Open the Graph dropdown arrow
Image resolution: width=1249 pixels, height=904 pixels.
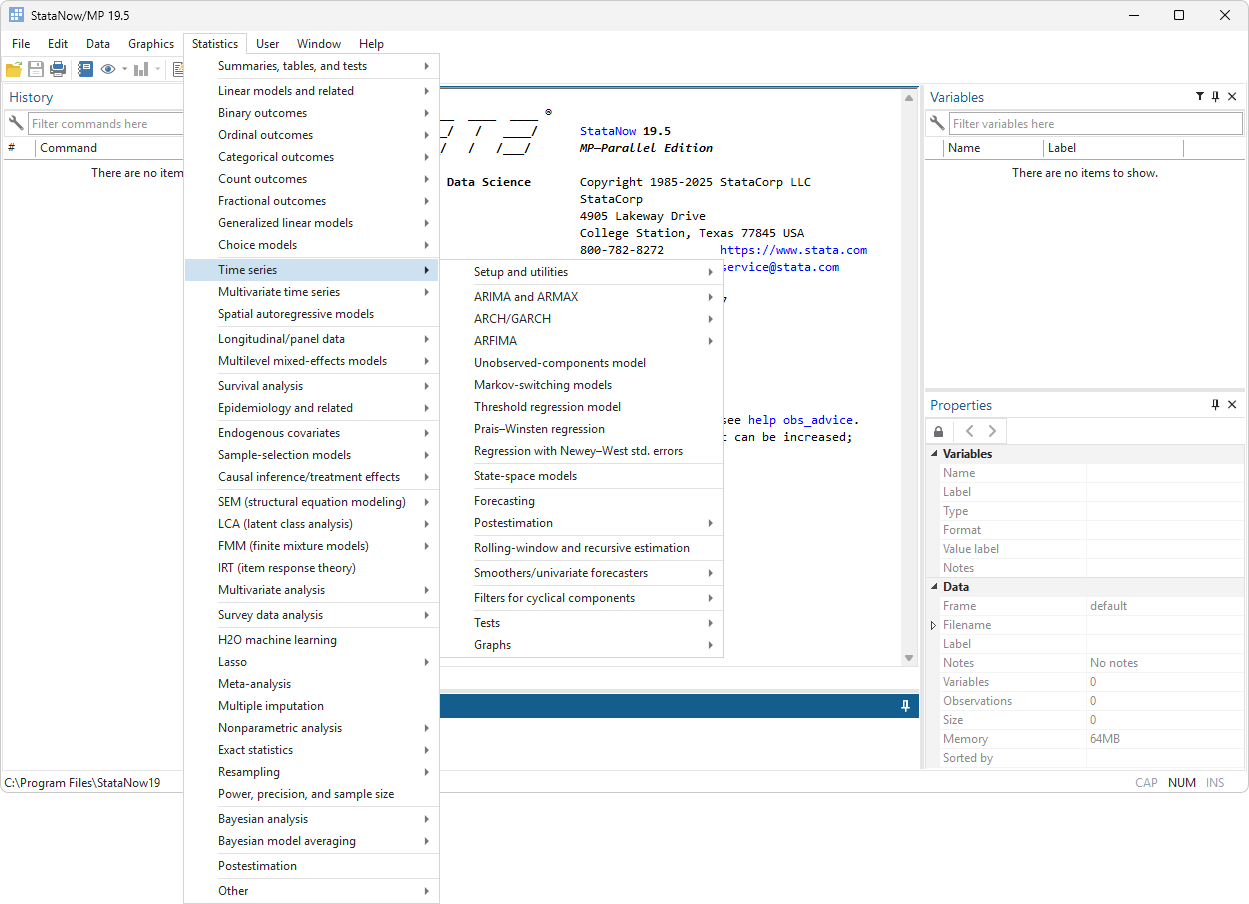pos(158,69)
